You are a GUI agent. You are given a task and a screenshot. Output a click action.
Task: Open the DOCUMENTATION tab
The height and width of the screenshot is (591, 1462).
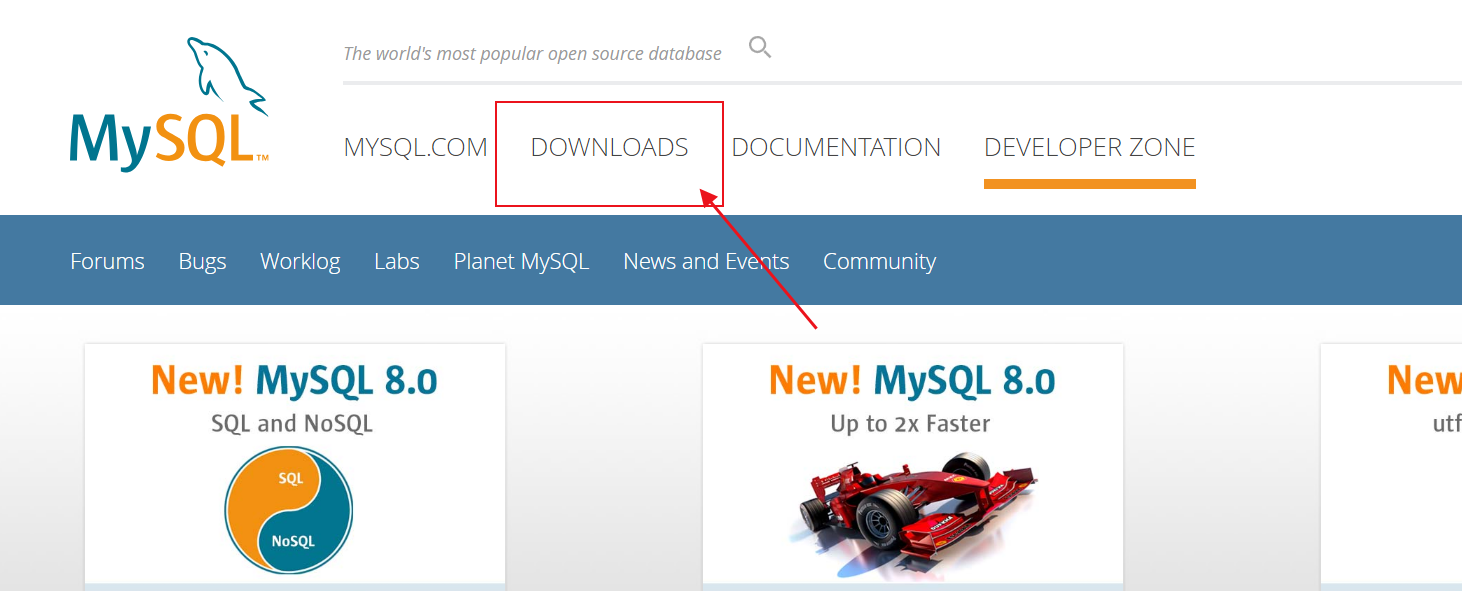pyautogui.click(x=836, y=147)
